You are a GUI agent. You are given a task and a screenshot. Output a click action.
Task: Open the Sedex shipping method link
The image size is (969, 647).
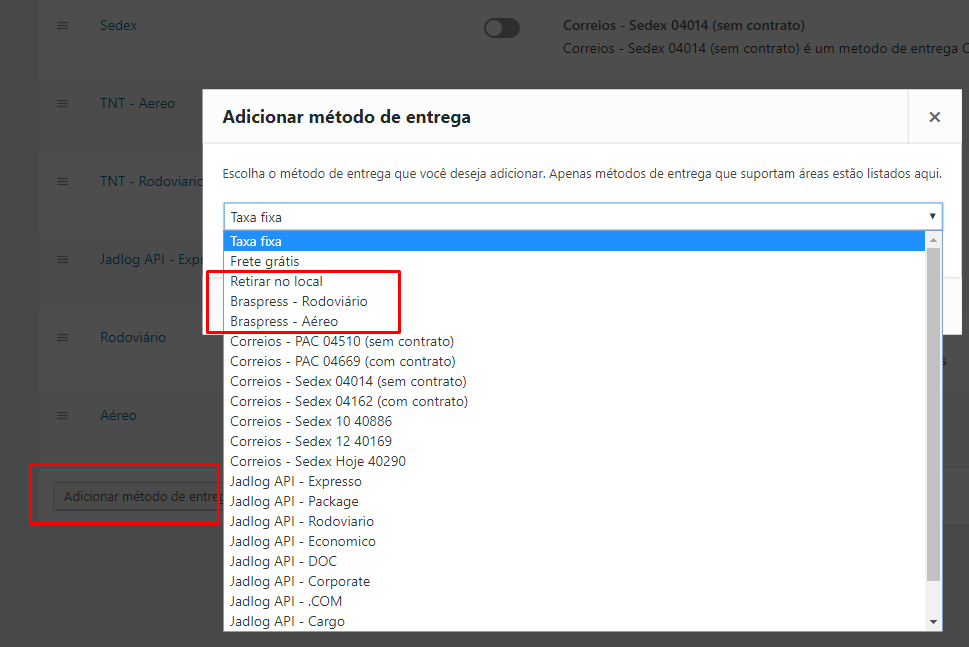pos(119,25)
